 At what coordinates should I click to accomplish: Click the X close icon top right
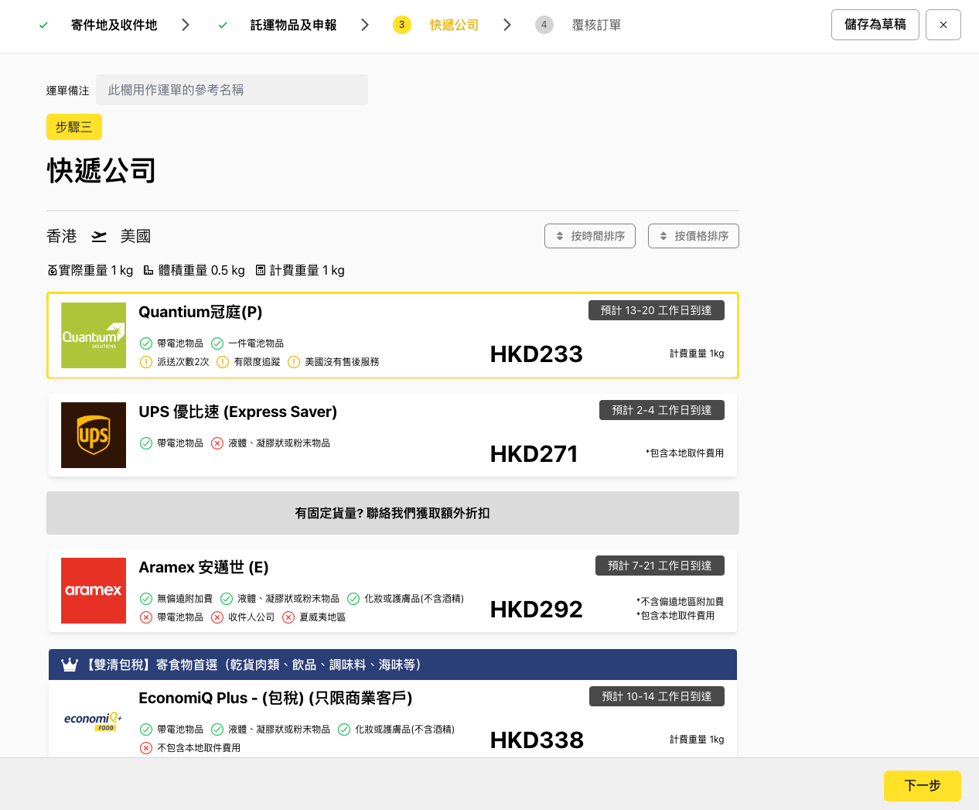tap(942, 25)
